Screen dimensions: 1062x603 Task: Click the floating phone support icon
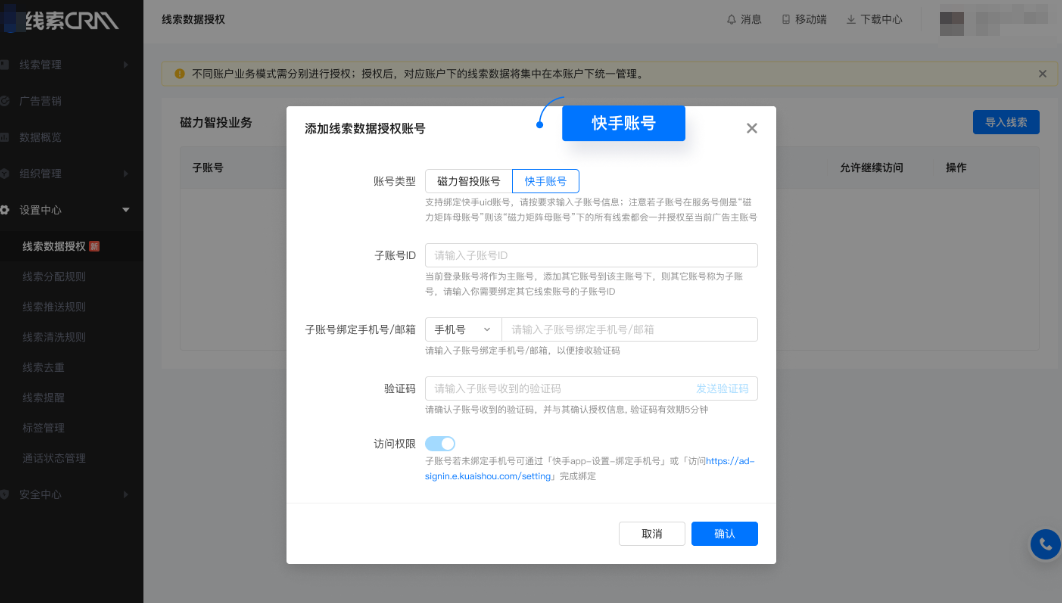tap(1045, 544)
